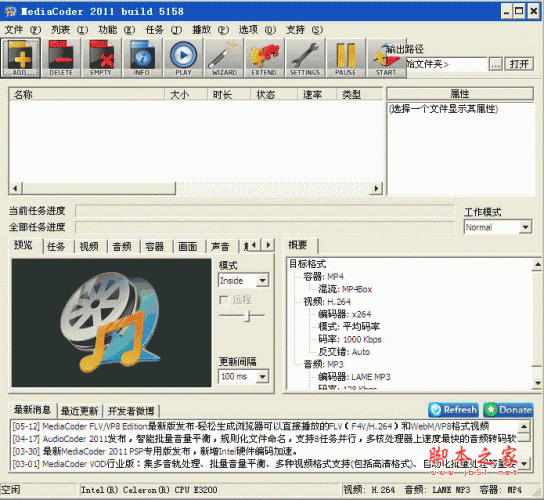Switch to the 预览 tab
Image resolution: width=544 pixels, height=500 pixels.
coord(24,245)
